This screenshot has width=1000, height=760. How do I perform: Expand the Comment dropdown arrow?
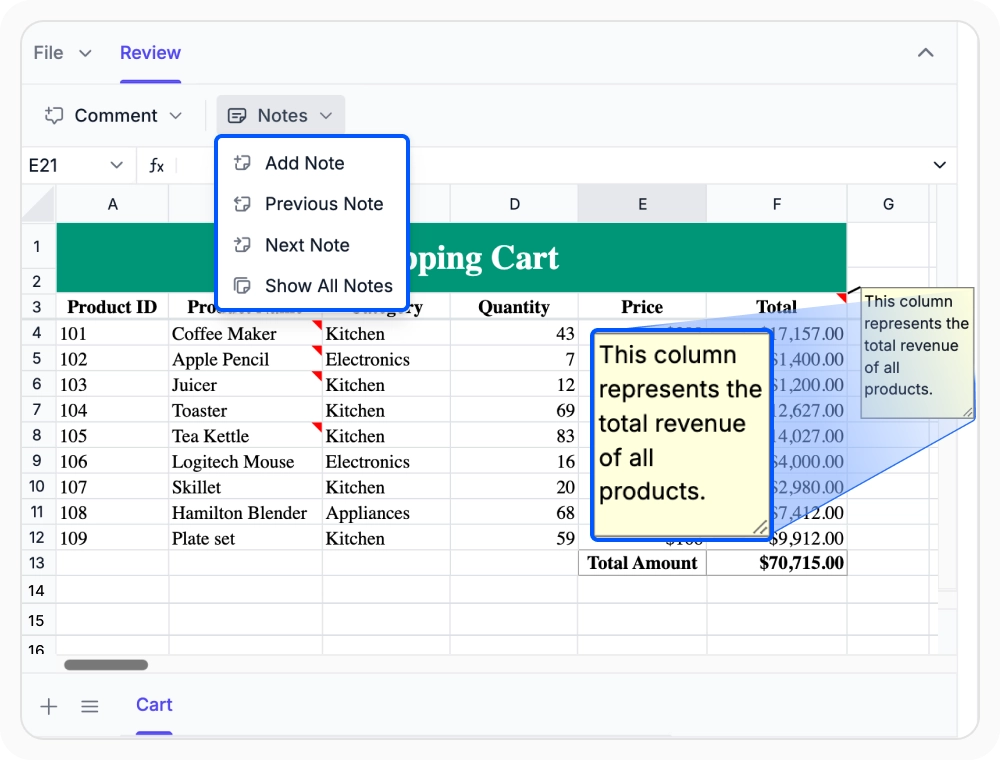click(175, 115)
